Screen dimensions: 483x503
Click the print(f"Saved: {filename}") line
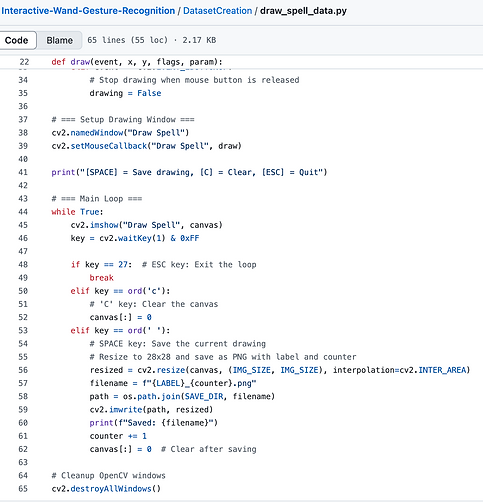tap(153, 423)
